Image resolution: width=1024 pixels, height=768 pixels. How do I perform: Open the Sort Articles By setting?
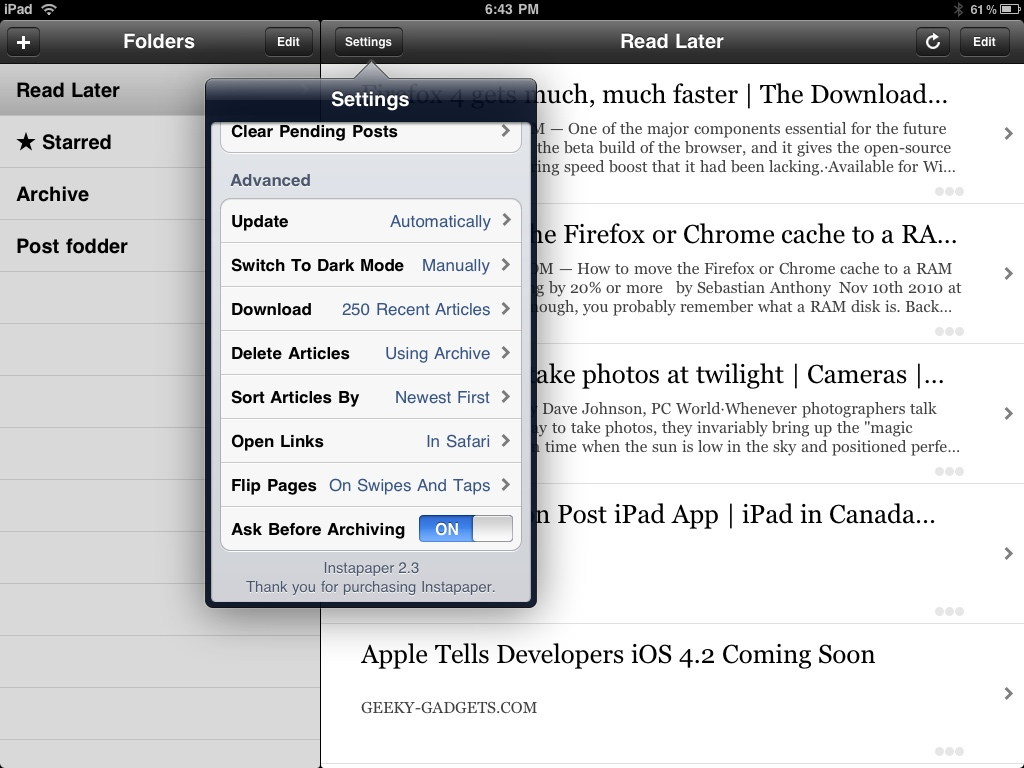pos(371,397)
